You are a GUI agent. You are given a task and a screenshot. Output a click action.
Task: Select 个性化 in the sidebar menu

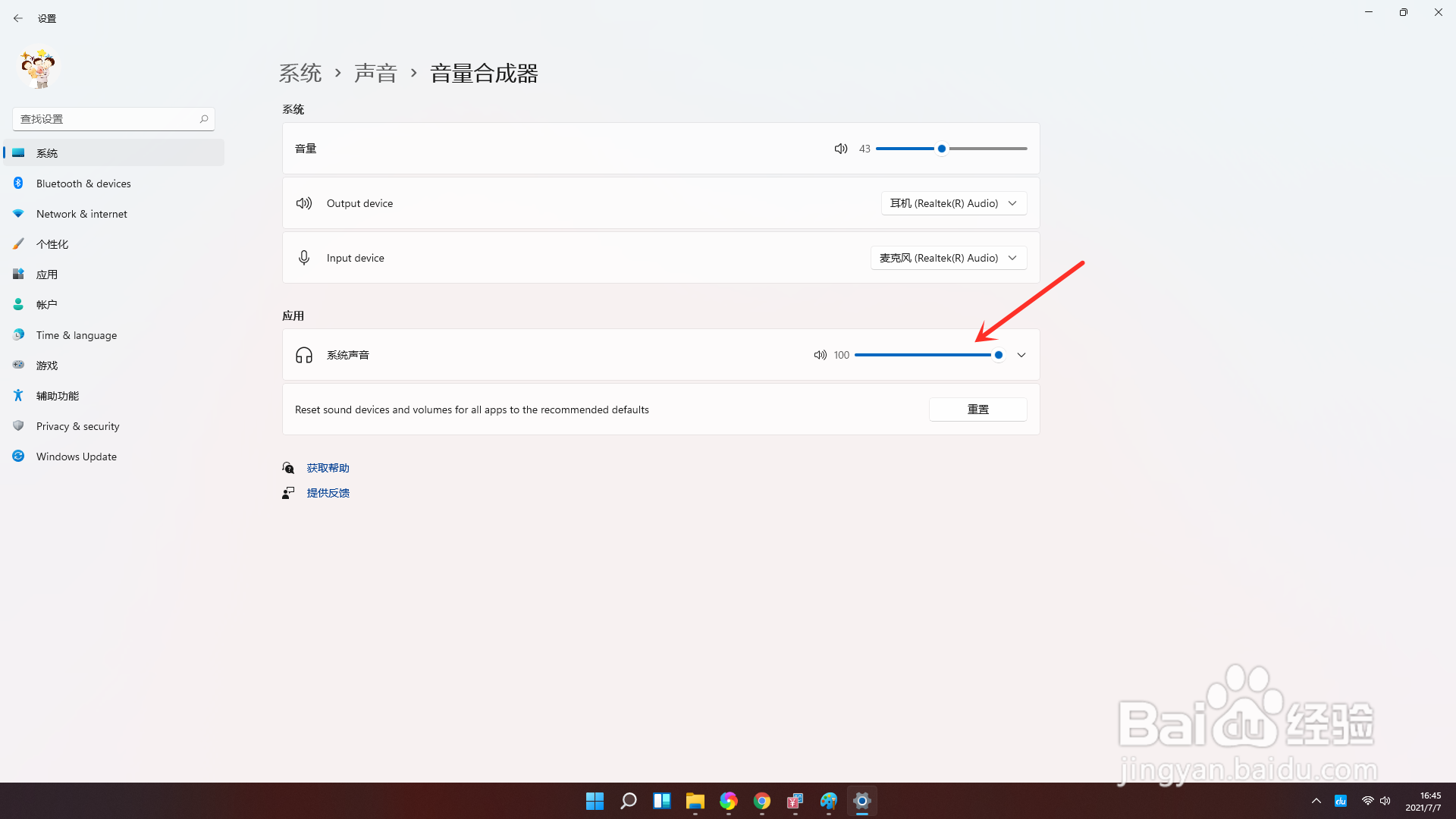[x=52, y=243]
